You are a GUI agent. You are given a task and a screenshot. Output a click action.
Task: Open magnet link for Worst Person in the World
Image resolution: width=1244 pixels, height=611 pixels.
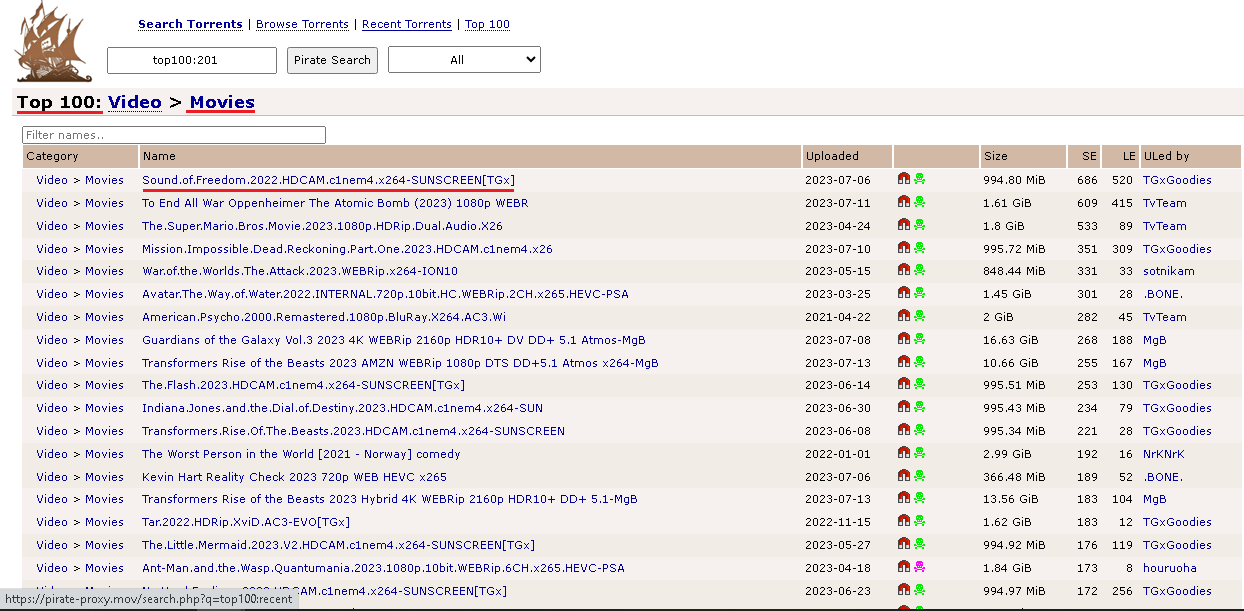pyautogui.click(x=904, y=453)
